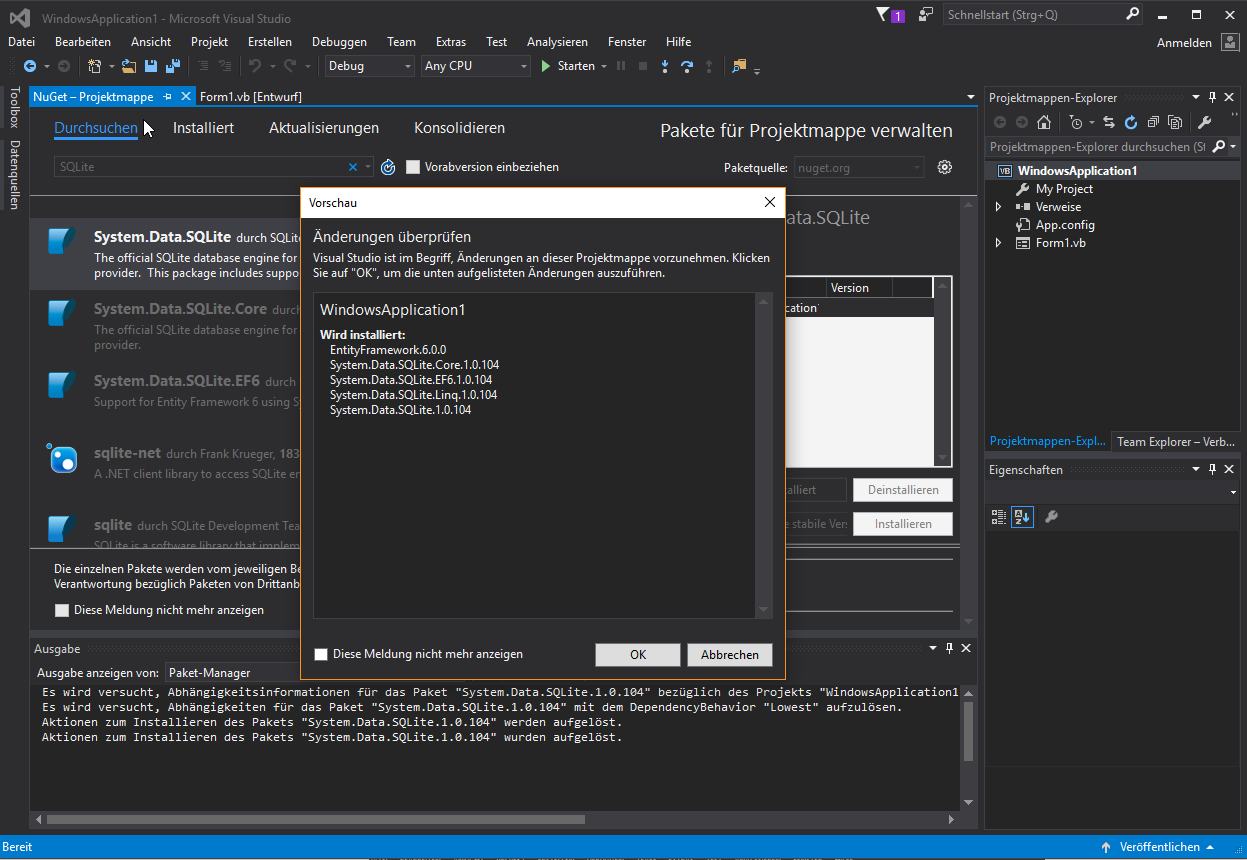Screen dimensions: 1247x860
Task: Click the new project icon in toolbar
Action: (94, 66)
